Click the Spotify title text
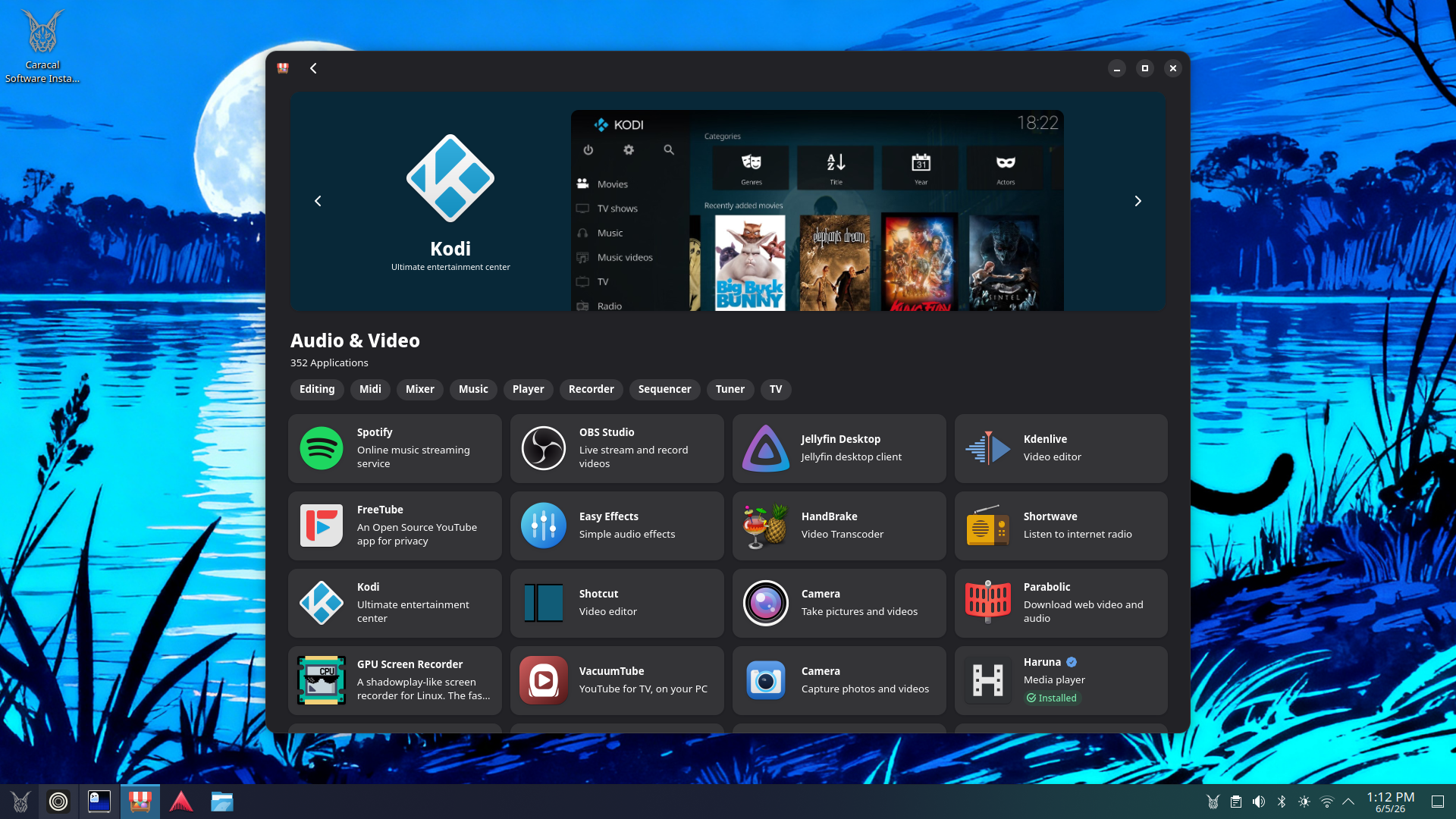The width and height of the screenshot is (1456, 819). (x=375, y=432)
